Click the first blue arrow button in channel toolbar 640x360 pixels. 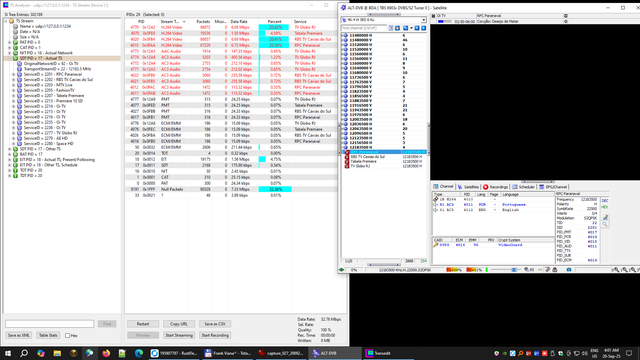[x=417, y=28]
